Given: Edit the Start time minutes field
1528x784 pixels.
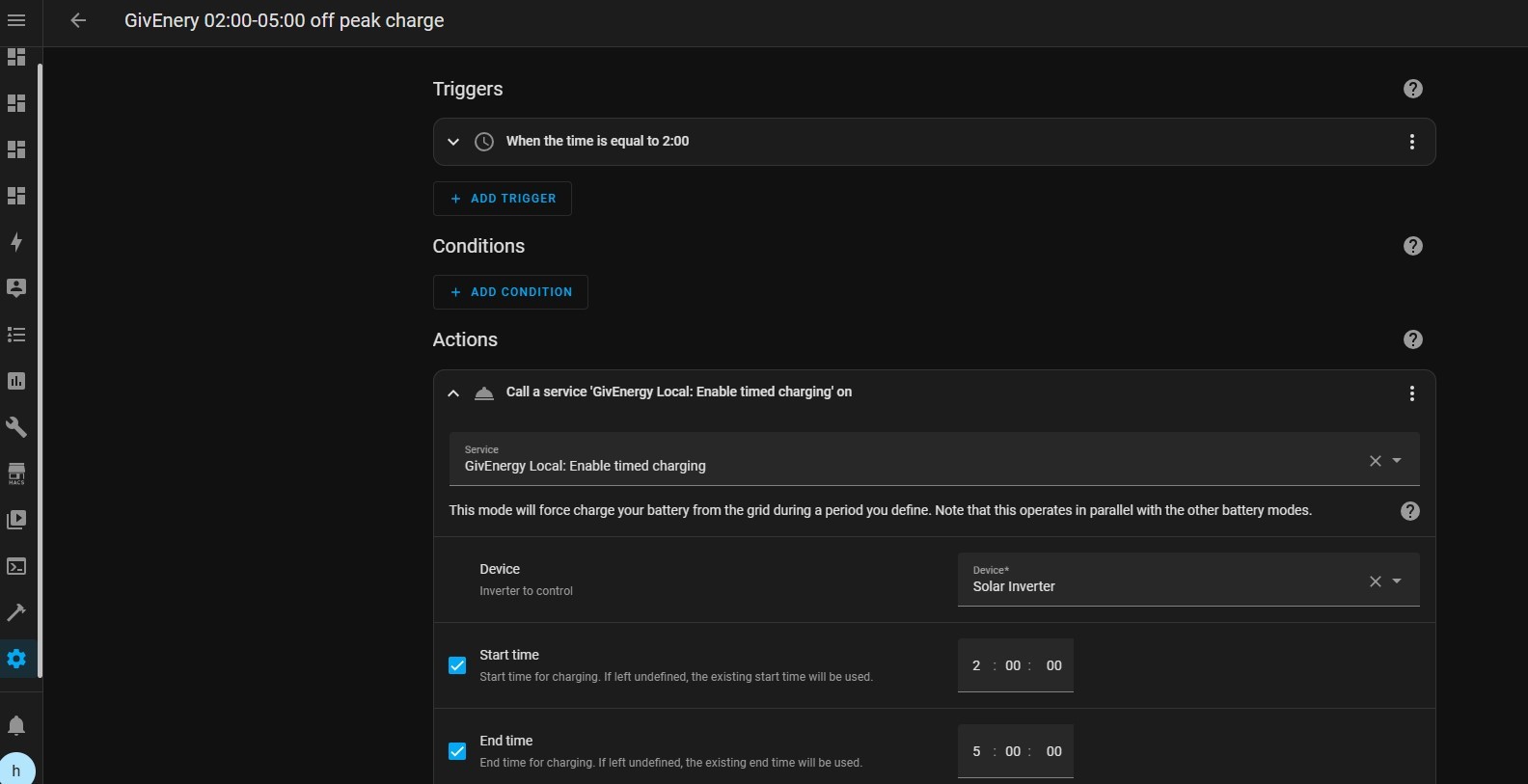Looking at the screenshot, I should tap(1013, 665).
